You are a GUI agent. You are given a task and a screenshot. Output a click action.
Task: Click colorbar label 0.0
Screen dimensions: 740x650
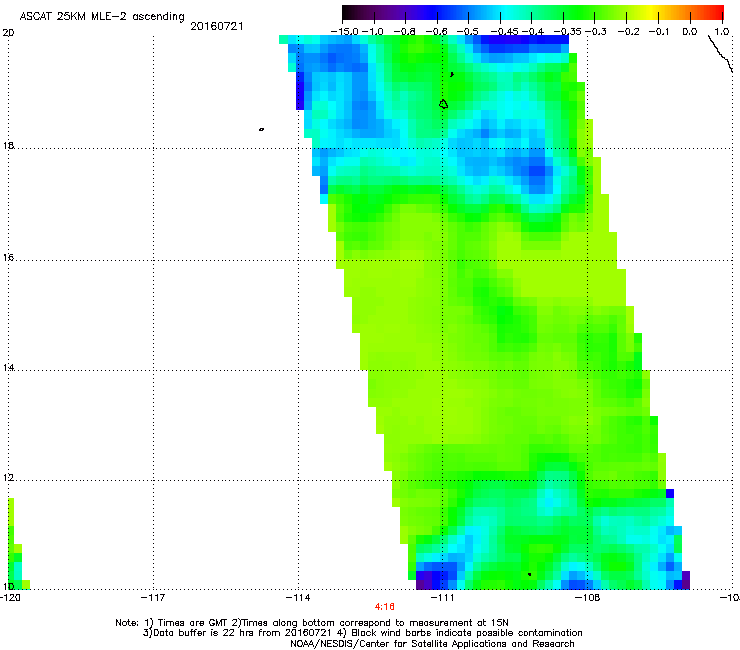click(690, 32)
